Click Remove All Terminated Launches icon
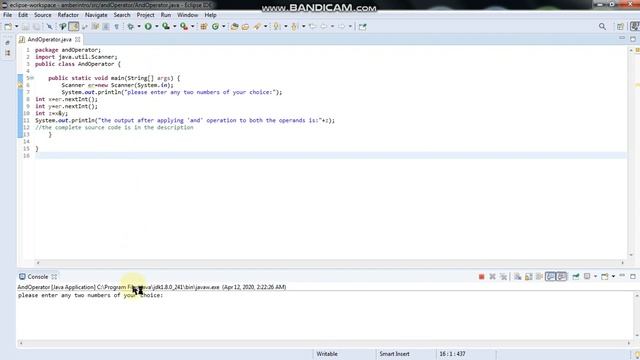Screen dimensions: 640x360 tap(504, 277)
